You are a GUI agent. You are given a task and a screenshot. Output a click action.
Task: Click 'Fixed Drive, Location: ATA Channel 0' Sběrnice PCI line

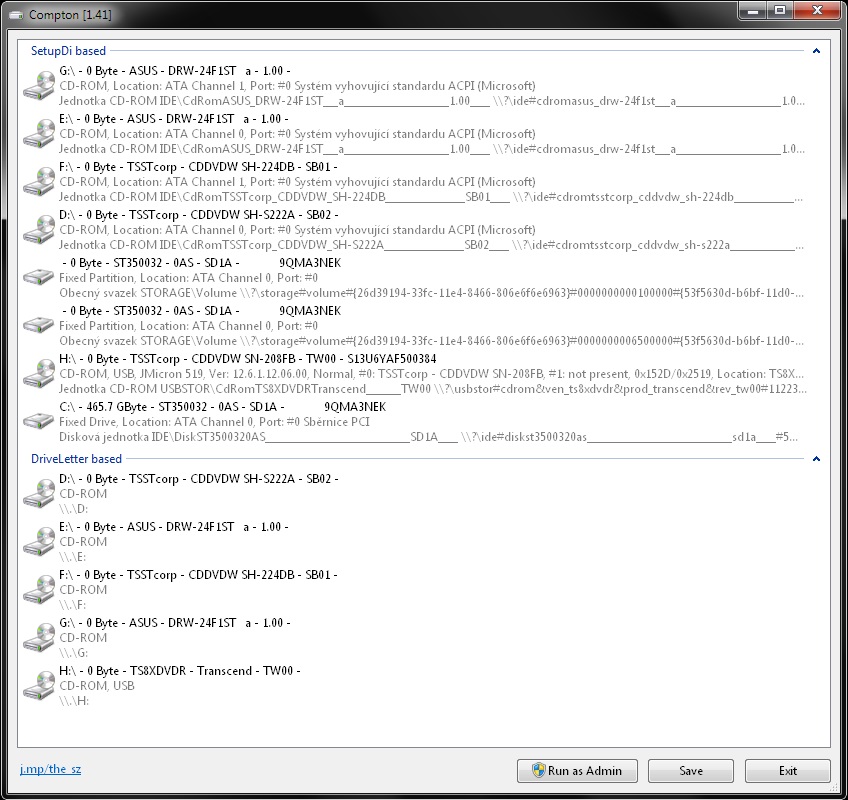pyautogui.click(x=214, y=422)
